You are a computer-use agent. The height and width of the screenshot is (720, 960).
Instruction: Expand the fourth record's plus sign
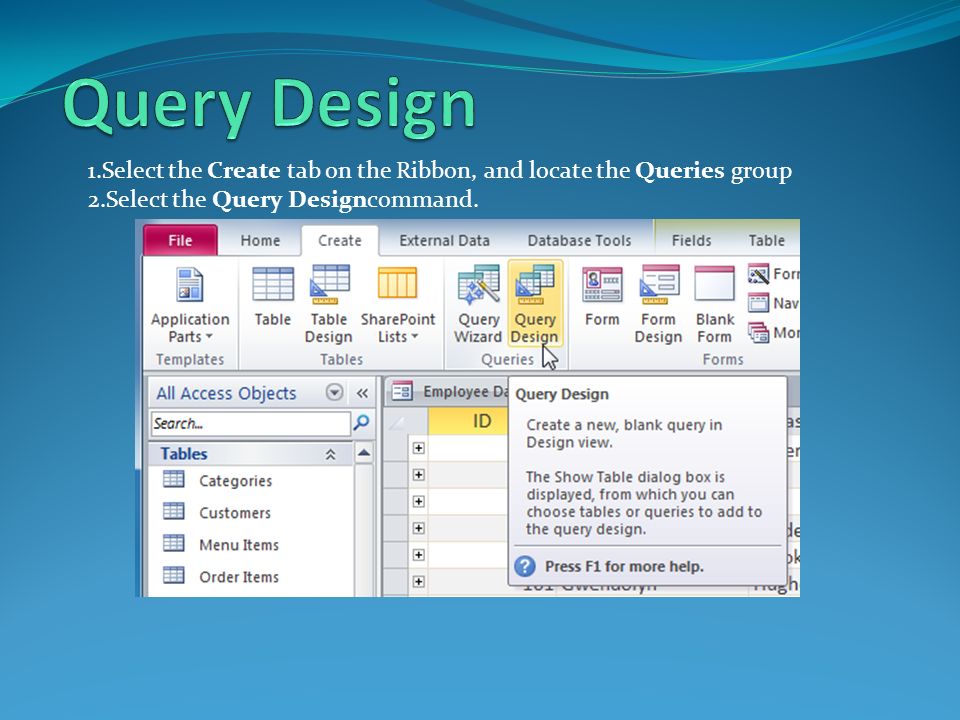click(x=419, y=528)
